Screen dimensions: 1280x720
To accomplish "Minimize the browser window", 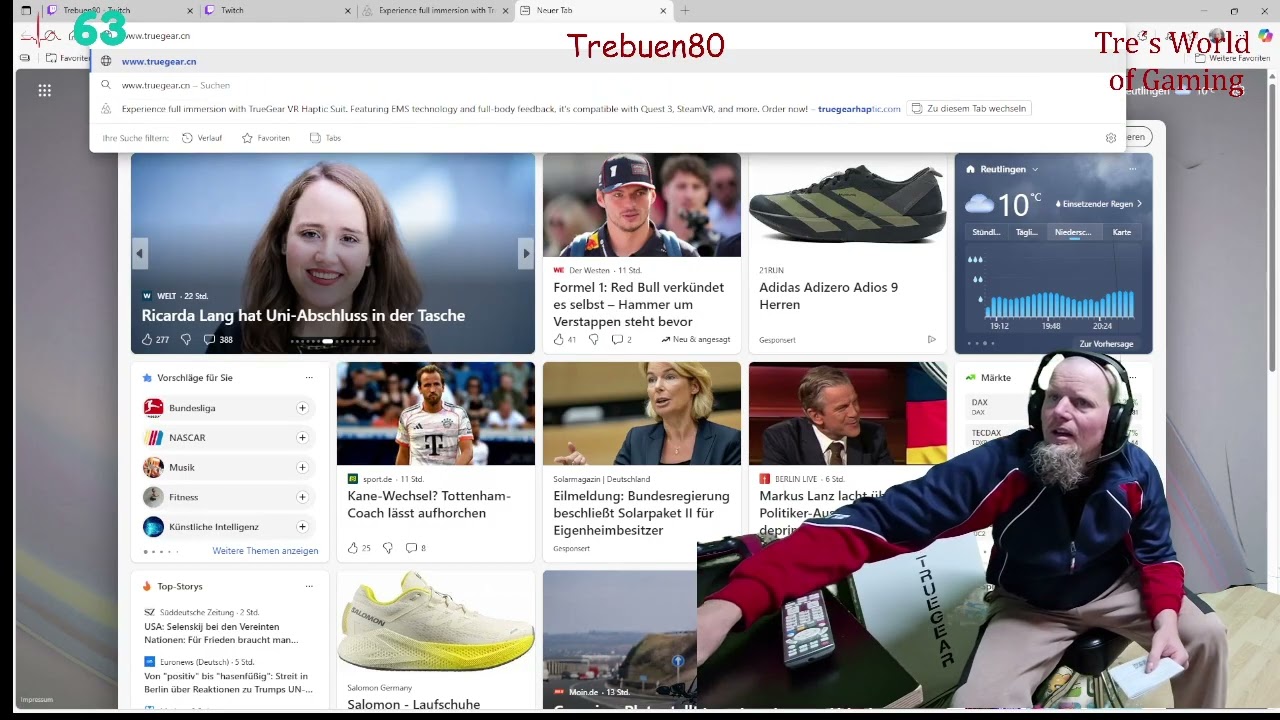I will click(1202, 11).
